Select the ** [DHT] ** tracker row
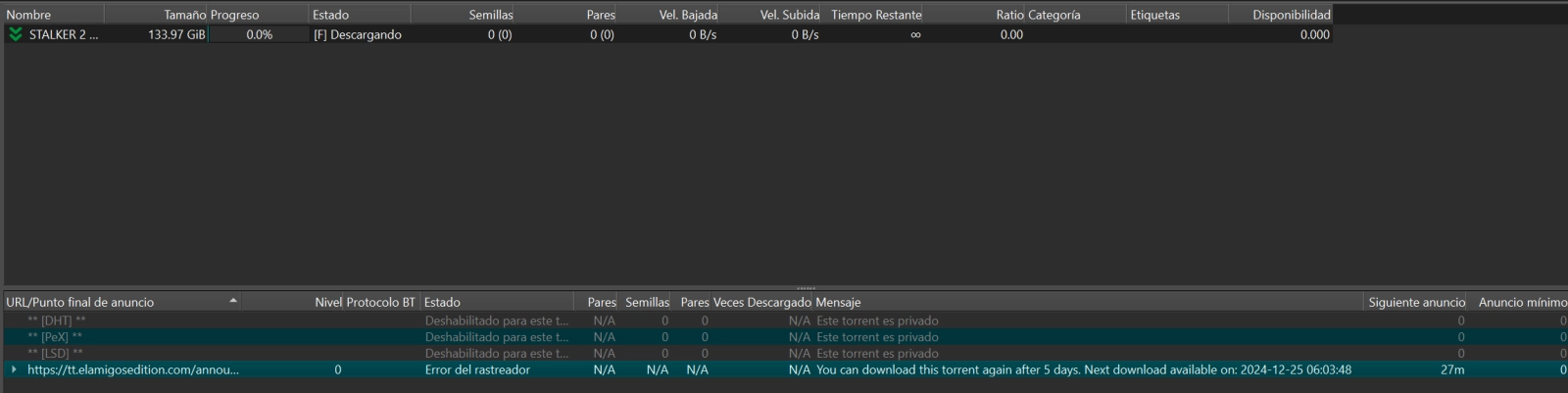 pyautogui.click(x=57, y=320)
